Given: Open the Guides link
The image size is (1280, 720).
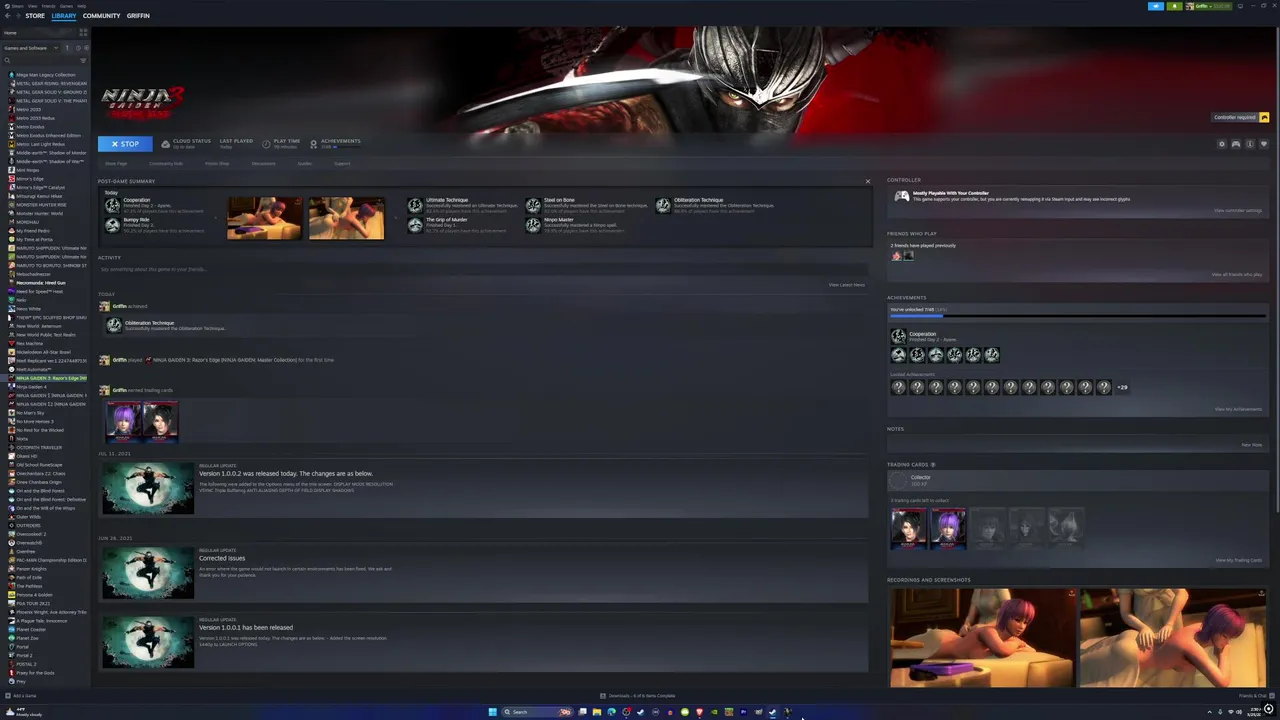Looking at the screenshot, I should click(305, 163).
